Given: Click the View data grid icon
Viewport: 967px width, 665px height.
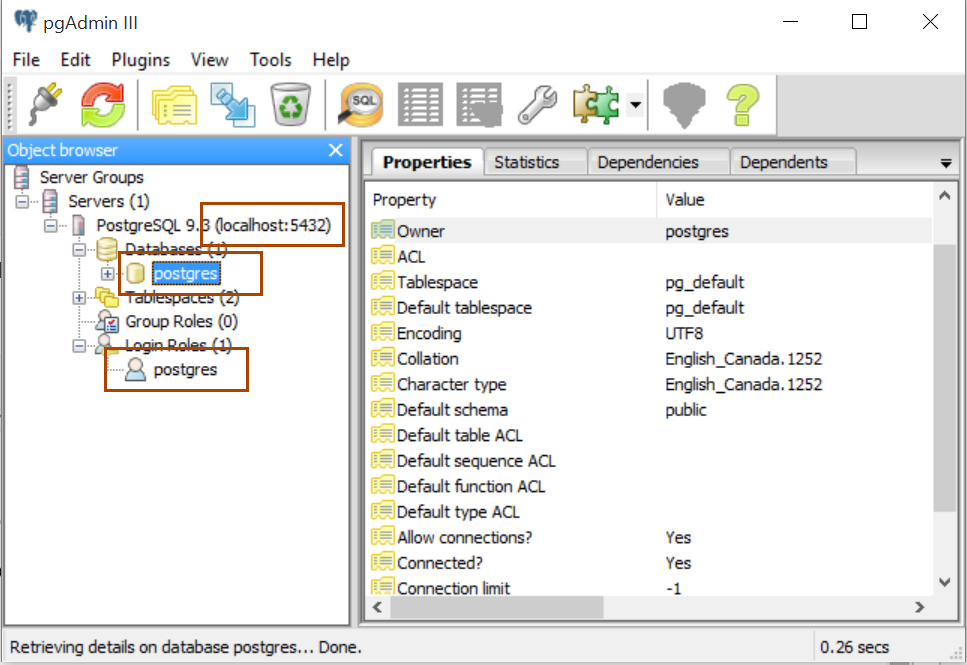Looking at the screenshot, I should tap(420, 104).
